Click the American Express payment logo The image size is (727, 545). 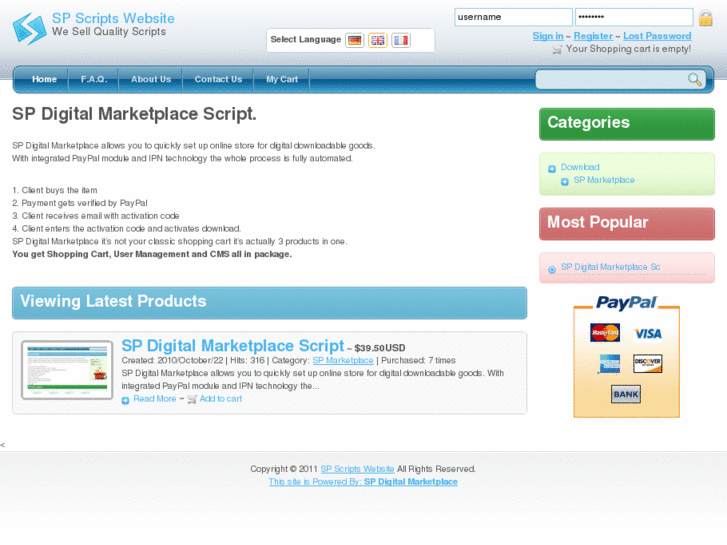(609, 364)
